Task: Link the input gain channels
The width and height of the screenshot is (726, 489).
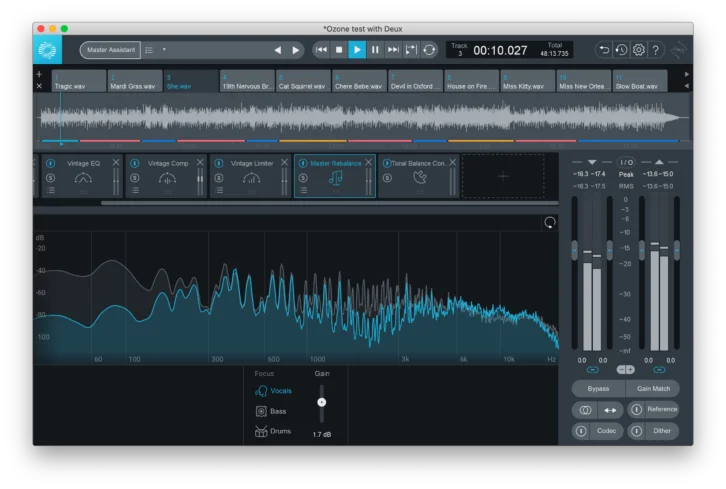Action: (593, 370)
